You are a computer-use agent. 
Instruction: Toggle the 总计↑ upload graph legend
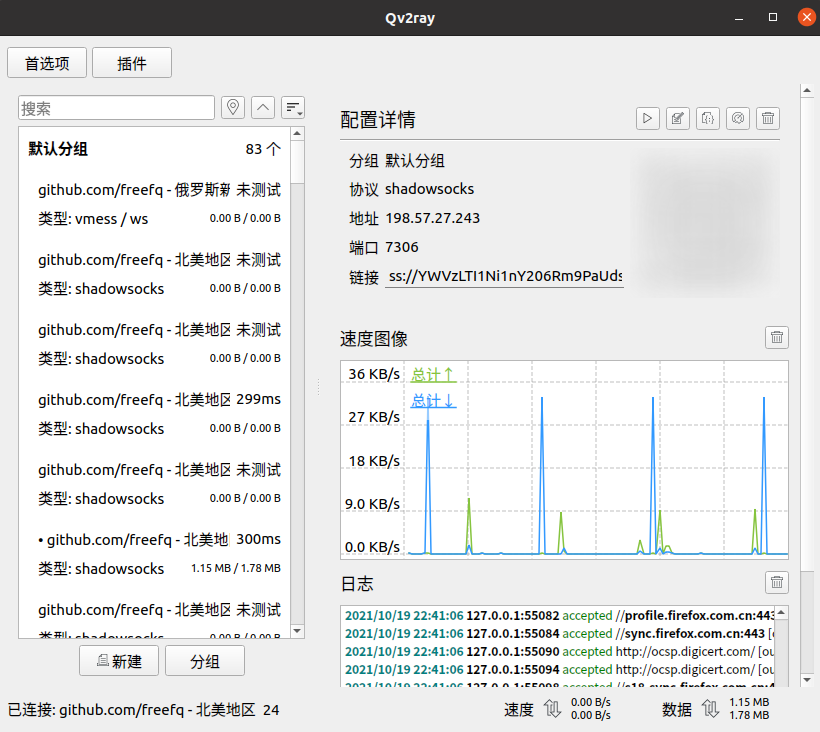coord(431,375)
